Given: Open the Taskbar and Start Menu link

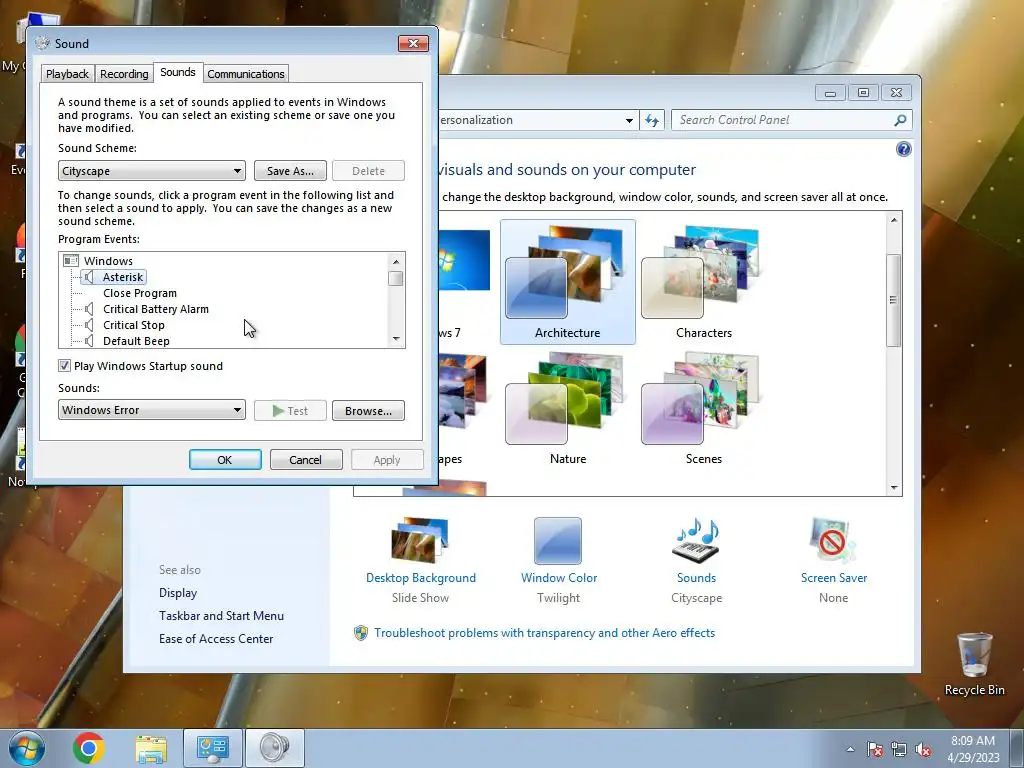Looking at the screenshot, I should tap(221, 616).
